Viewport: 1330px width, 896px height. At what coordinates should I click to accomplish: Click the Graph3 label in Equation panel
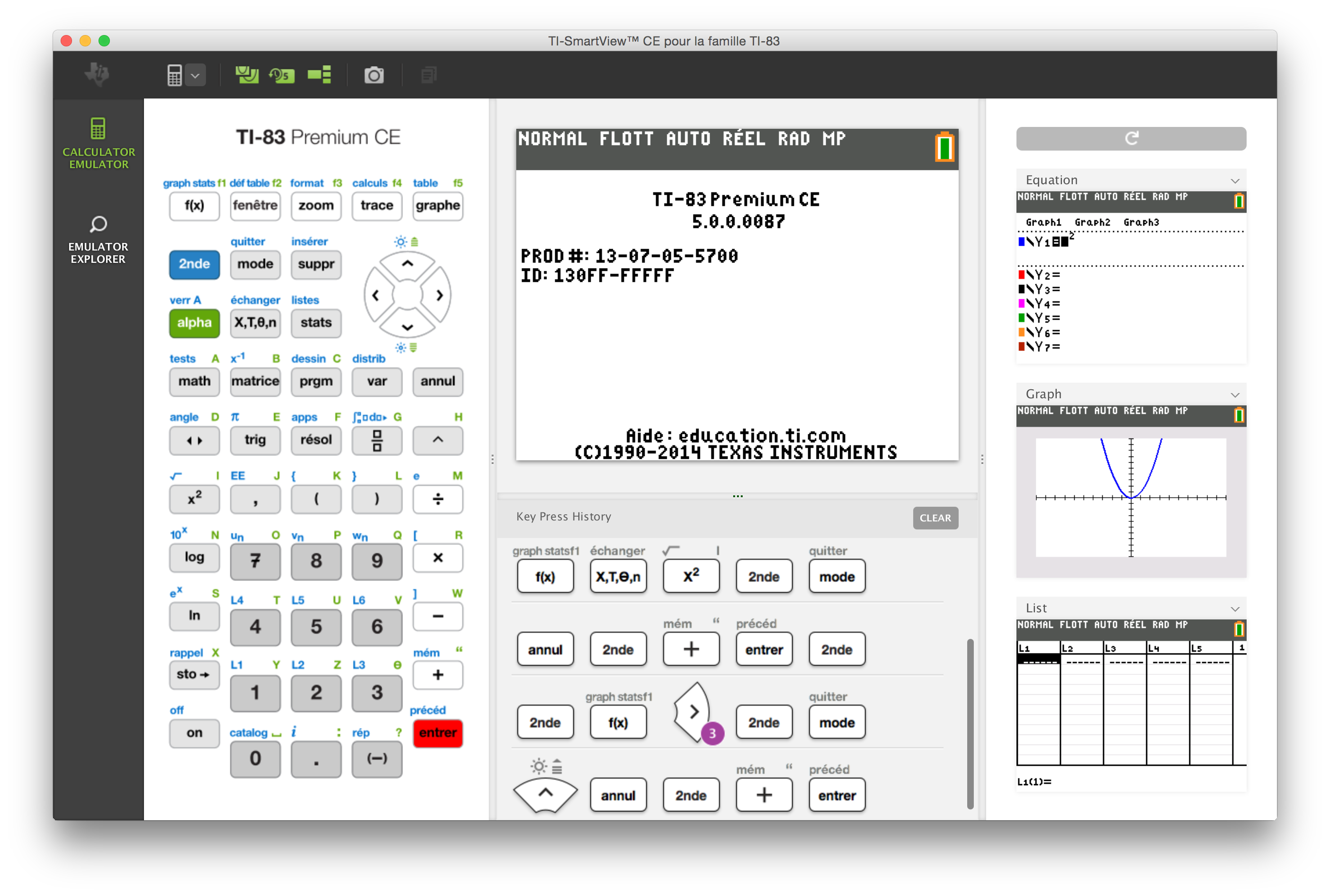tap(1141, 222)
